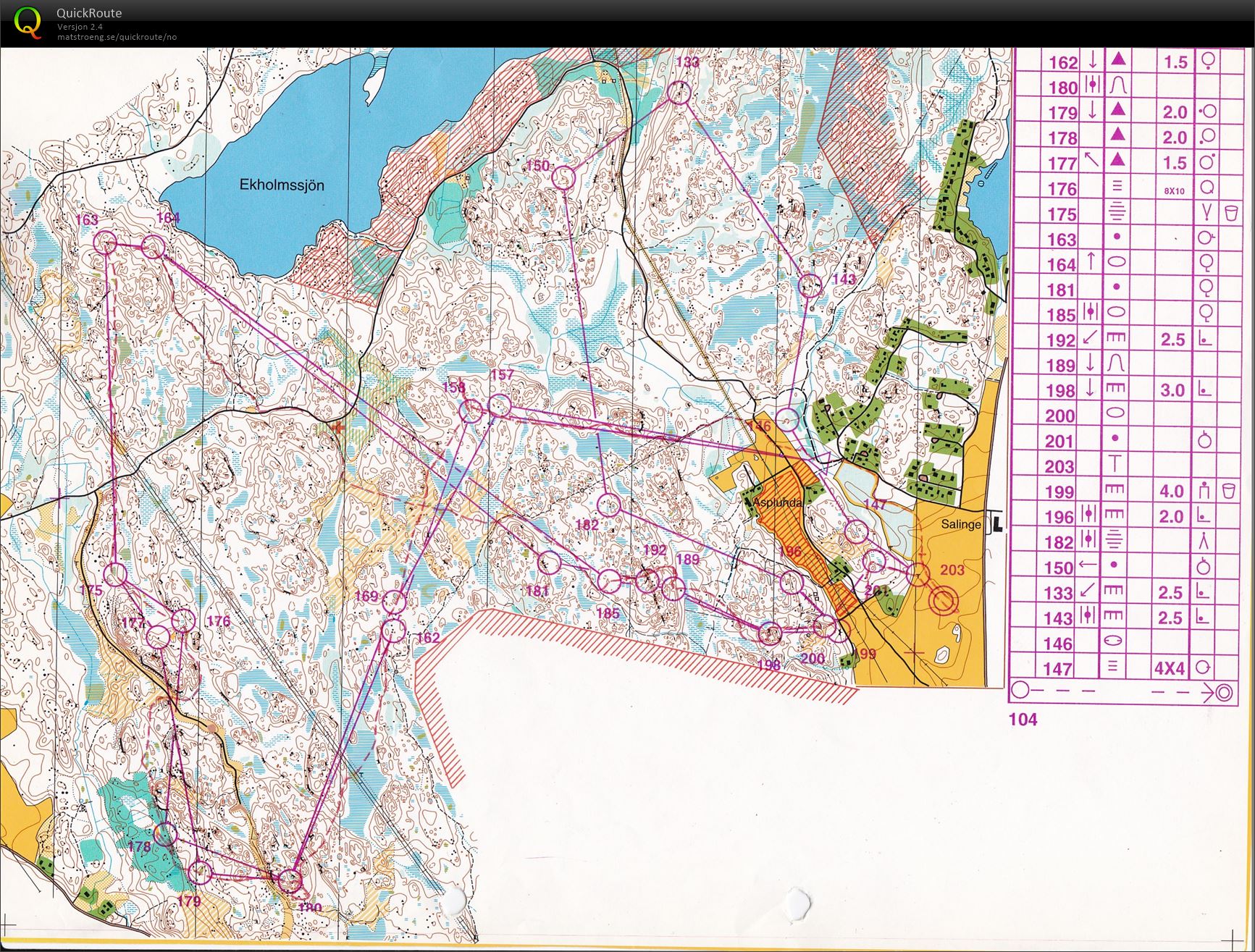Select control circle 182 on the map
Image resolution: width=1255 pixels, height=952 pixels.
point(610,505)
